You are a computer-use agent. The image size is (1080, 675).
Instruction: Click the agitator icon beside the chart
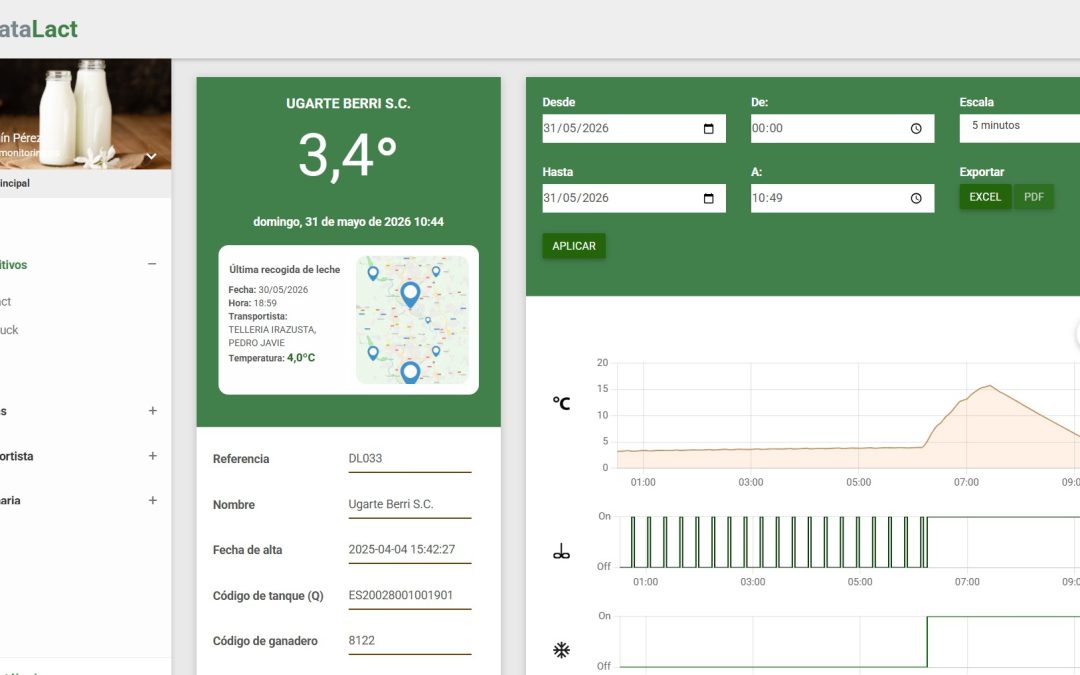coord(561,552)
